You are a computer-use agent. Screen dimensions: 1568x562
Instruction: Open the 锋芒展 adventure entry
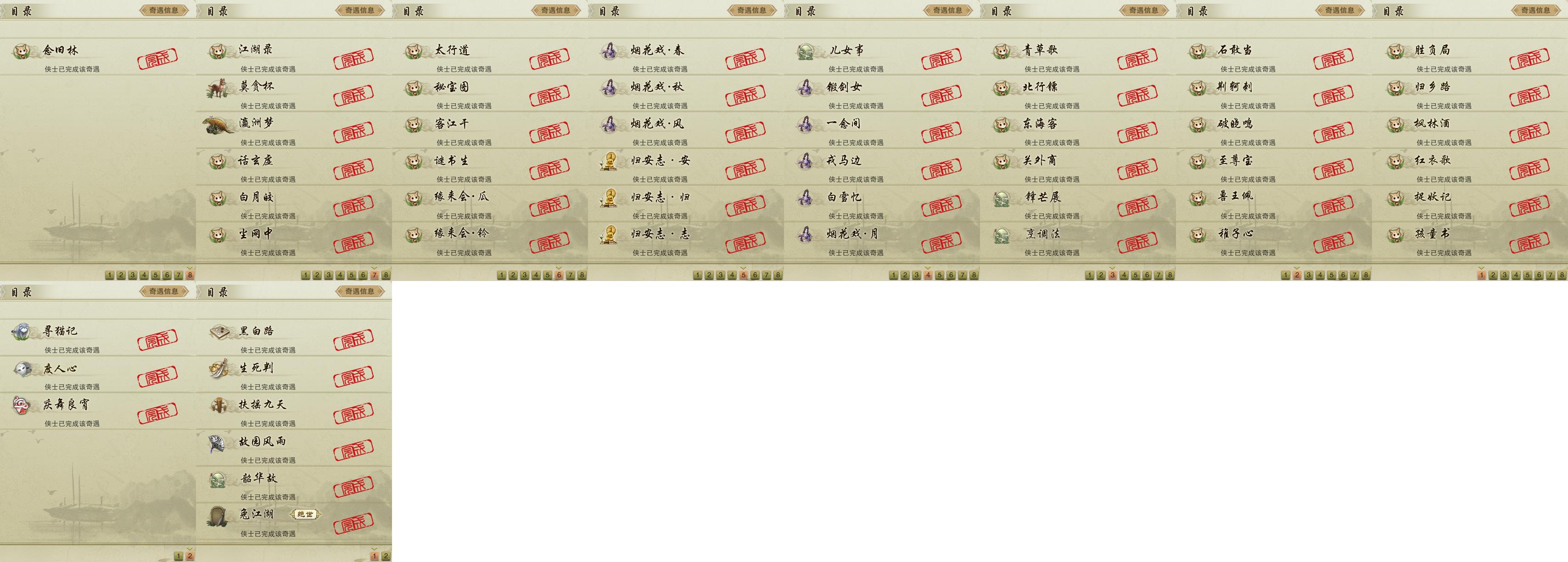[1078, 203]
